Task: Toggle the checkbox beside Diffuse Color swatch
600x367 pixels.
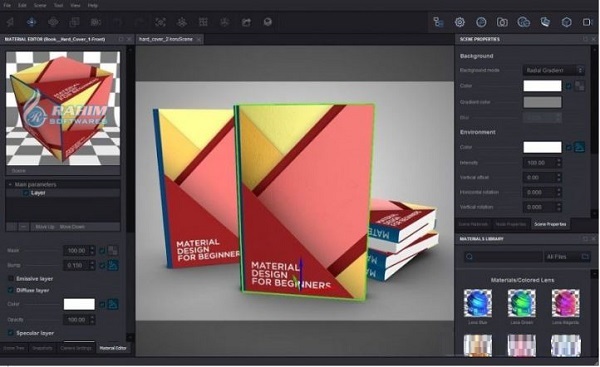Action: tap(102, 304)
